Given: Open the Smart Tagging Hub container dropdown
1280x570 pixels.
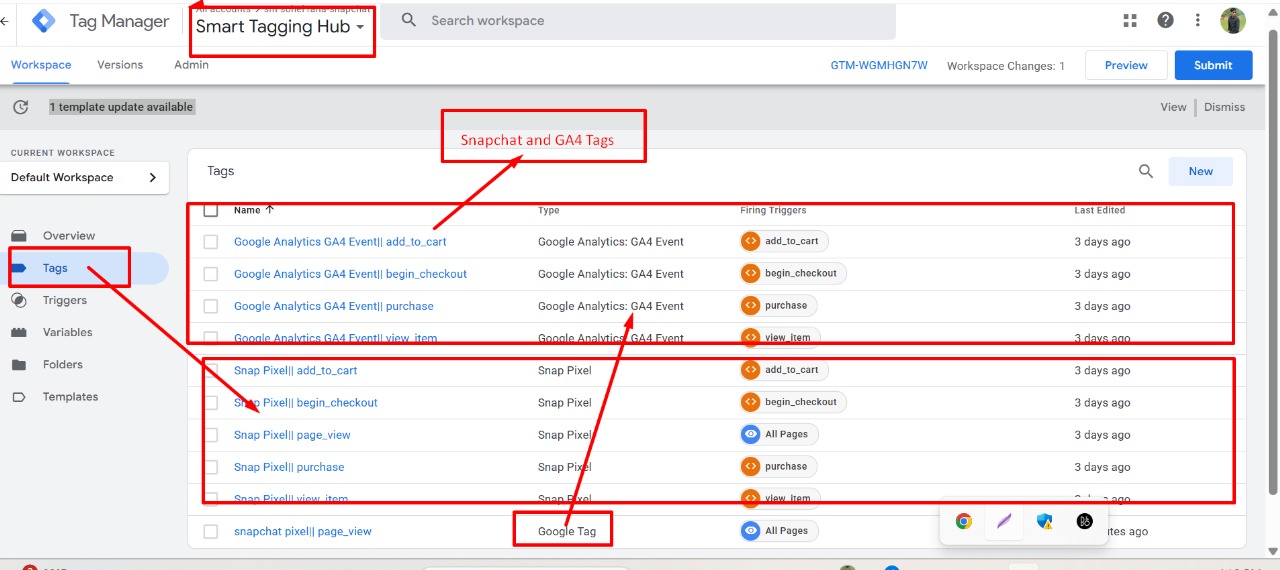Looking at the screenshot, I should coord(280,27).
